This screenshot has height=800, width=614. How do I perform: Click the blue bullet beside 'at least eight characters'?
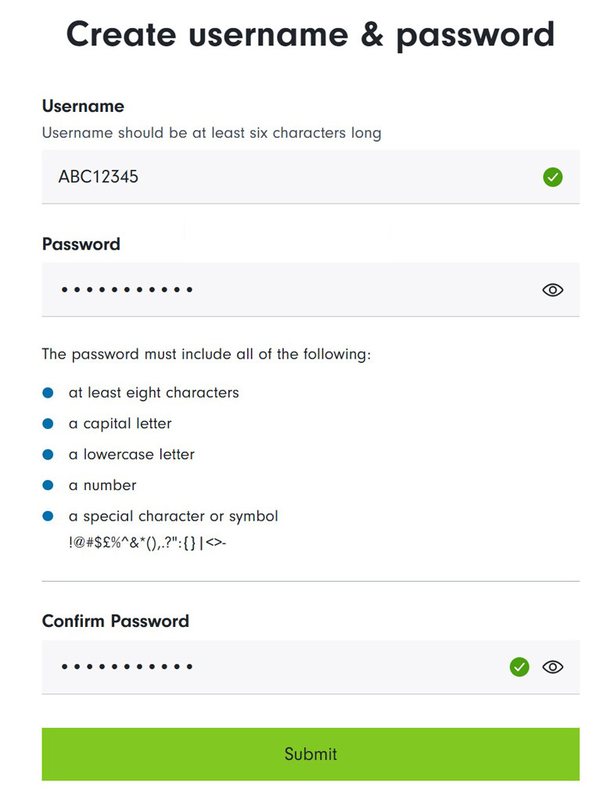(47, 393)
